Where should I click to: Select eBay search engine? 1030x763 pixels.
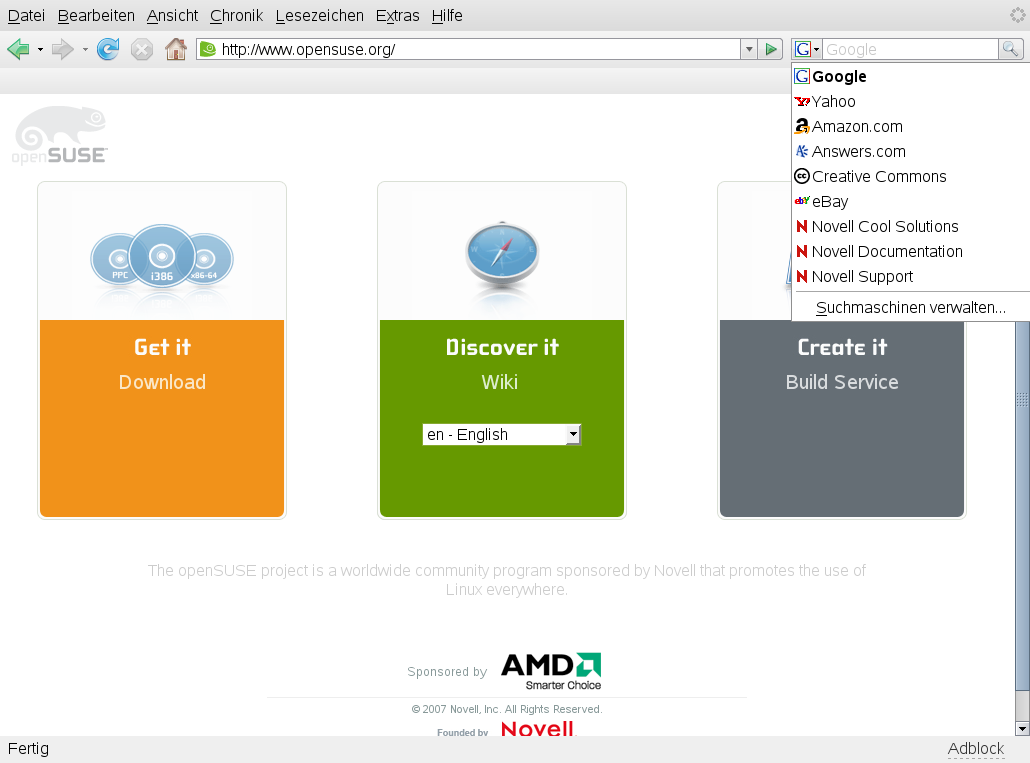pos(910,201)
